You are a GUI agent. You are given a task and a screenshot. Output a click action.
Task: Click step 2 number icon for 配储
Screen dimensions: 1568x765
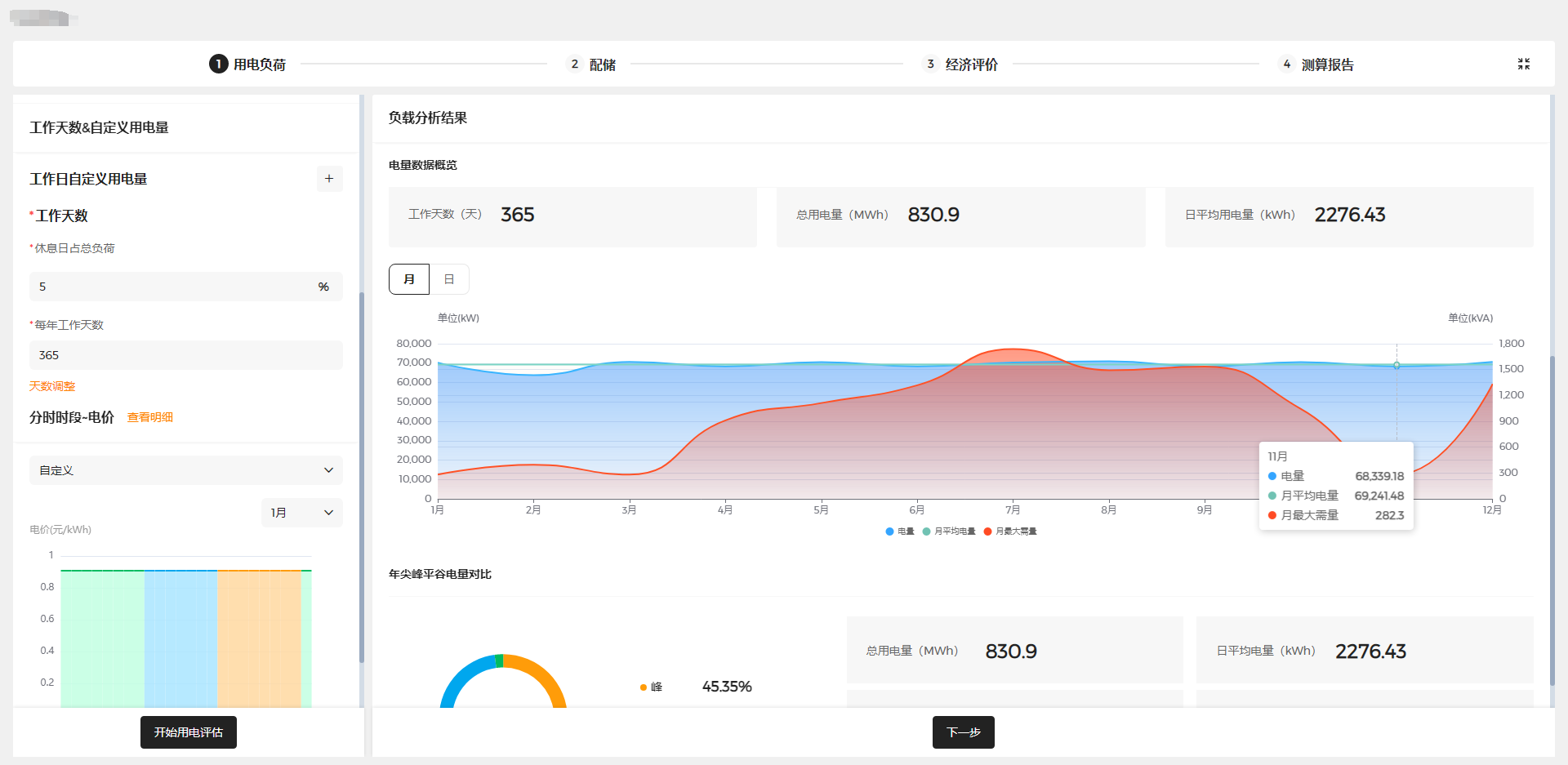(x=575, y=64)
